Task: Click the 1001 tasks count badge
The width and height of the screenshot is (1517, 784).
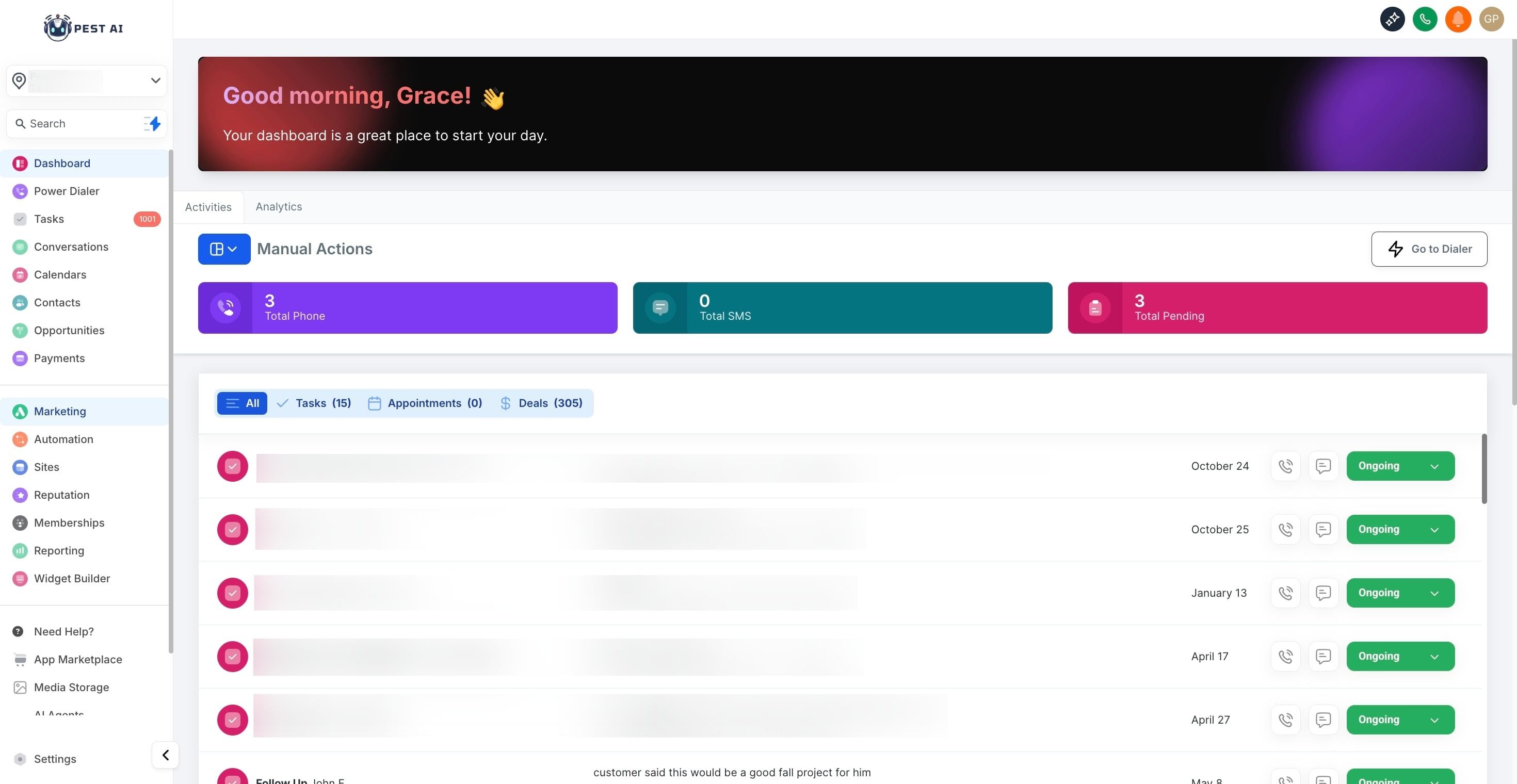Action: (x=147, y=219)
